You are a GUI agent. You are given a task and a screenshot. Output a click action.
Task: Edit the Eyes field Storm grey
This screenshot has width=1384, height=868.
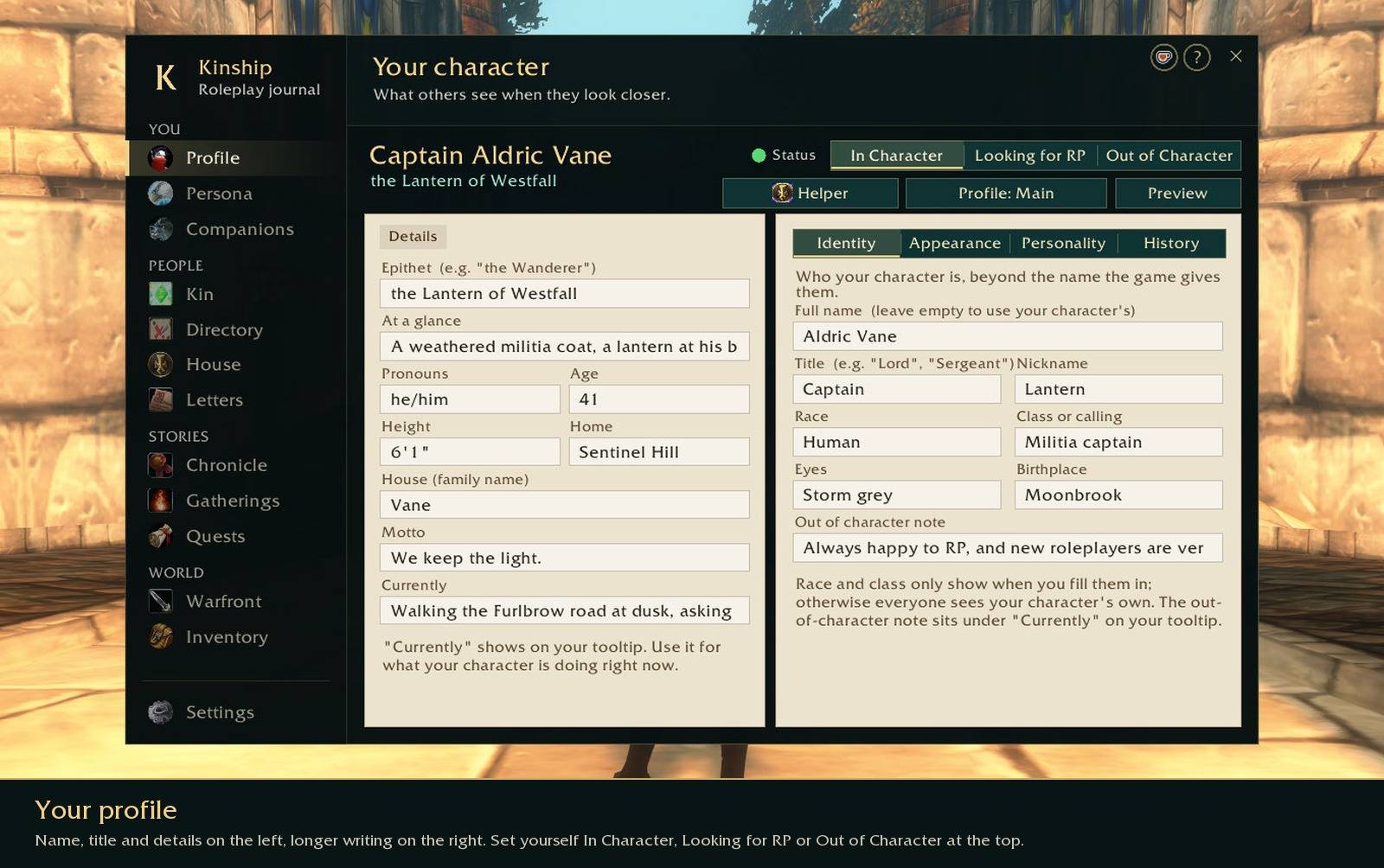coord(897,495)
